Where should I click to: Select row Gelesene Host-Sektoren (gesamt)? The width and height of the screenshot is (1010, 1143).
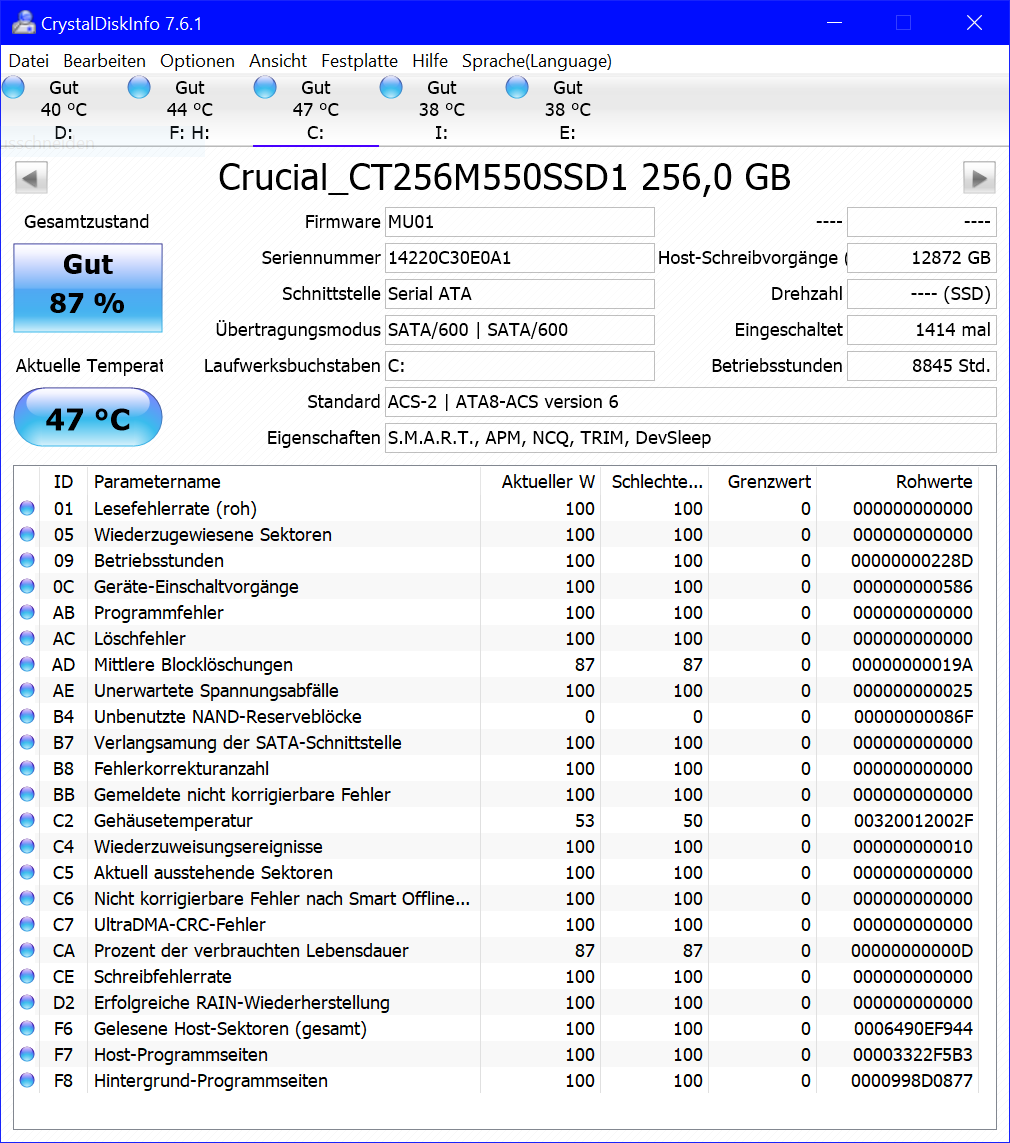[497, 1029]
